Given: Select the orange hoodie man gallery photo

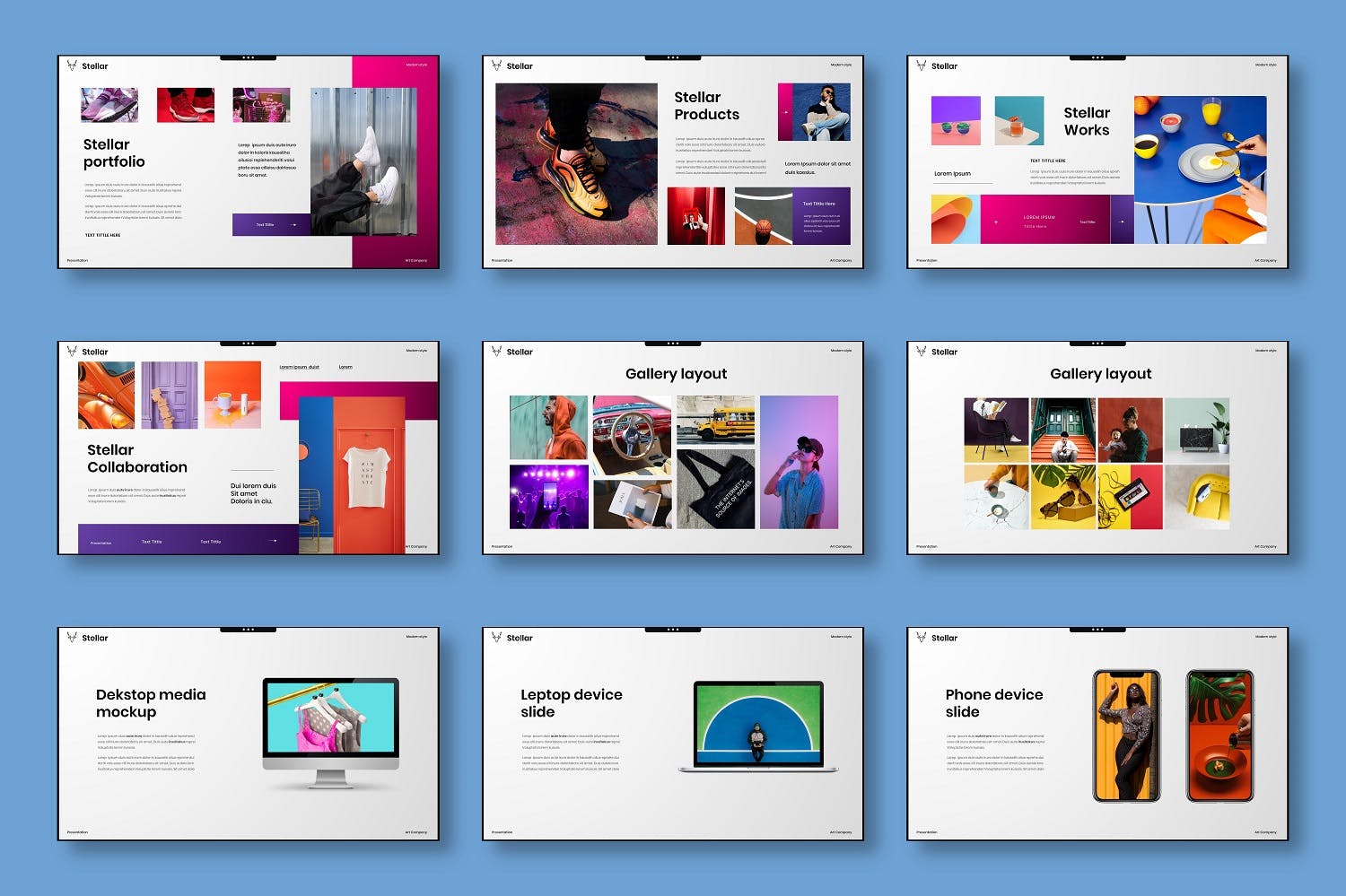Looking at the screenshot, I should click(548, 428).
